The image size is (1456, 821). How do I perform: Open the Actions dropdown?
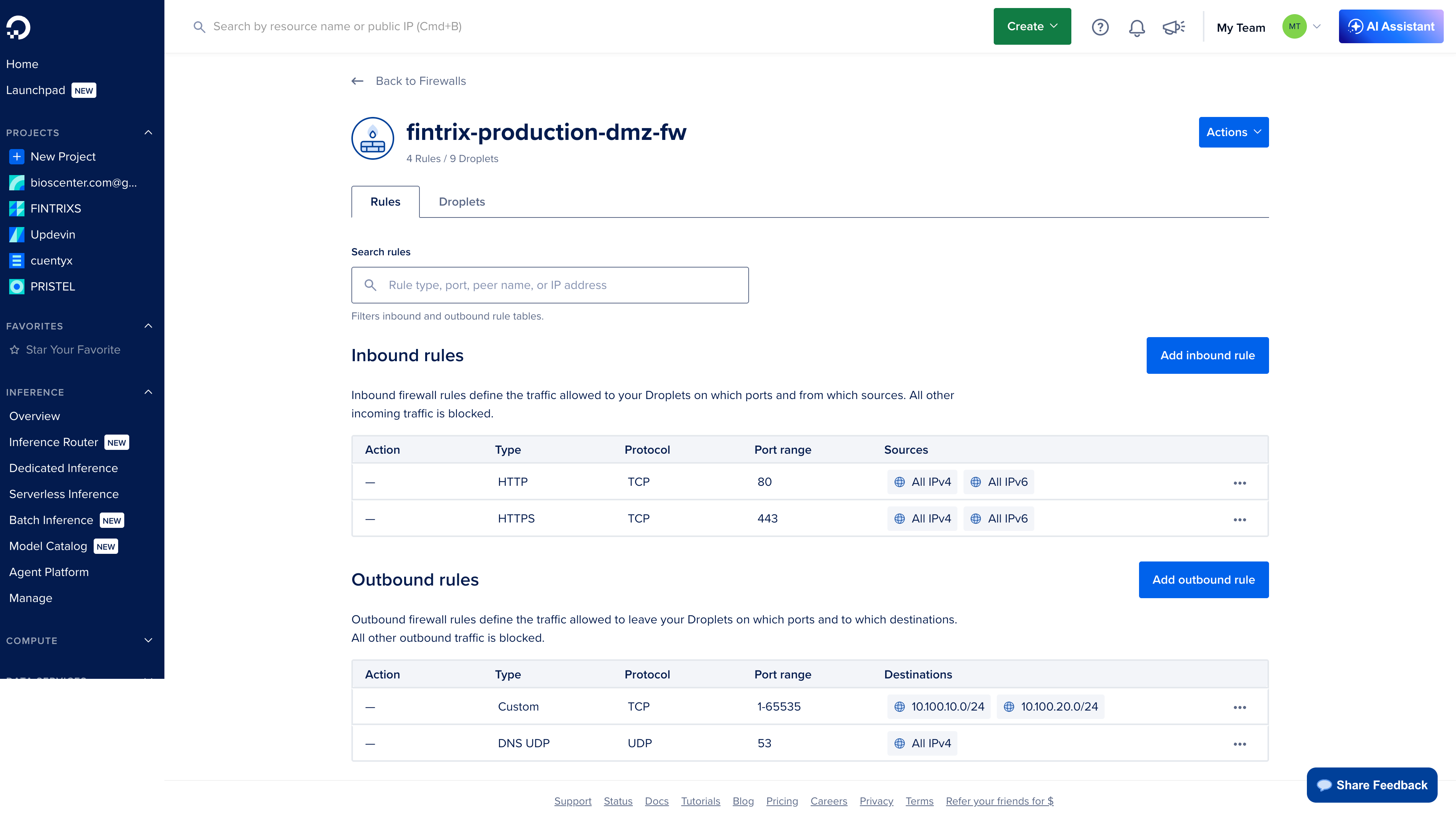click(1233, 132)
